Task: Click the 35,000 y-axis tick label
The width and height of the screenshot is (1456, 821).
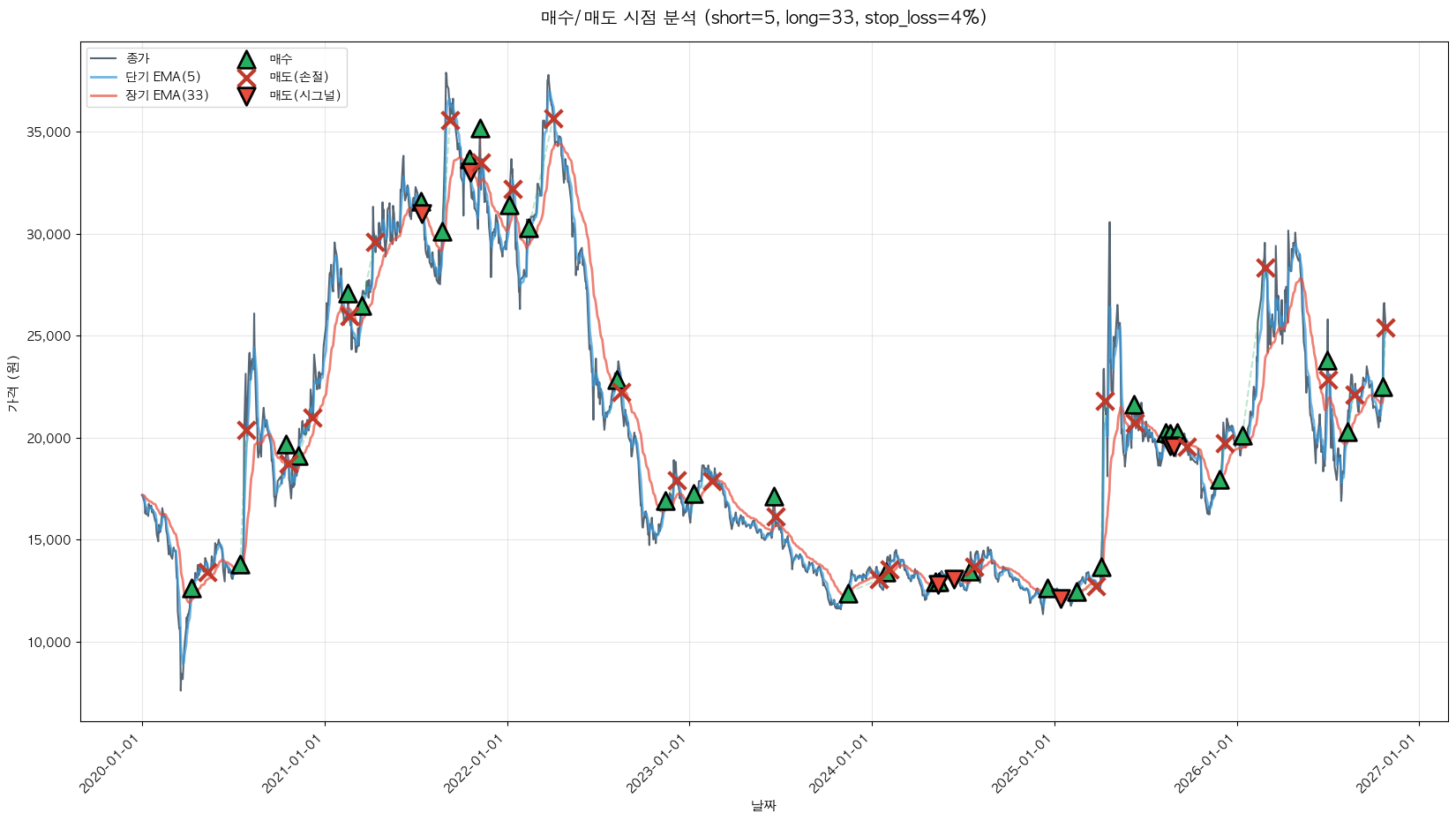Action: (x=51, y=132)
